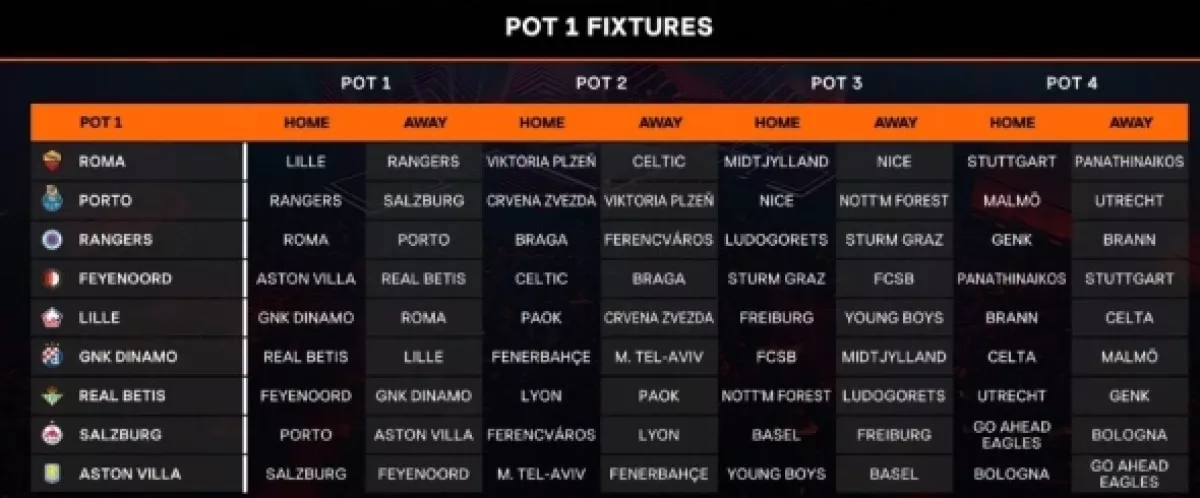The height and width of the screenshot is (498, 1200).
Task: Click the Real Betis club crest icon
Action: (52, 396)
